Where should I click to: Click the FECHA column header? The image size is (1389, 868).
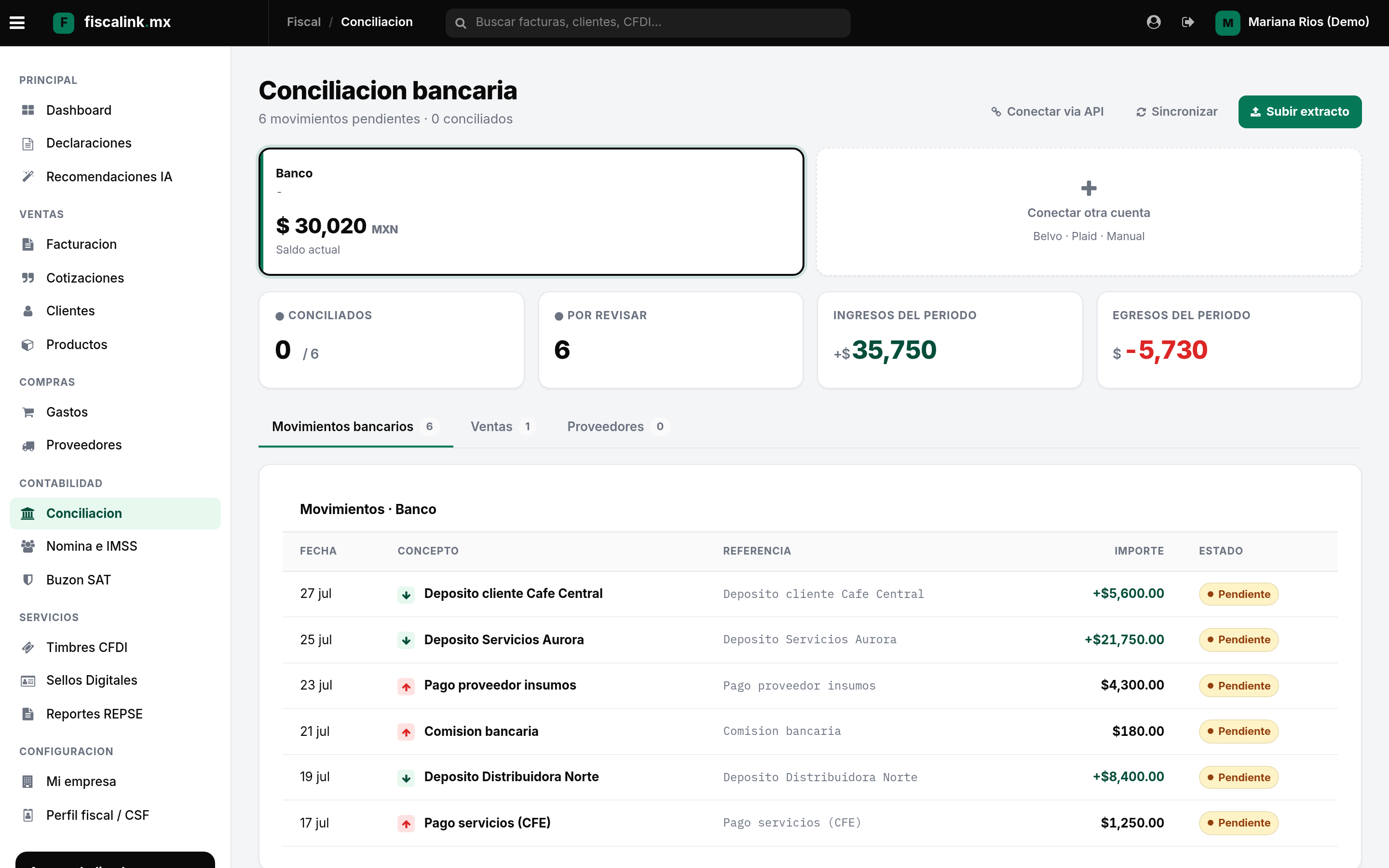click(318, 551)
